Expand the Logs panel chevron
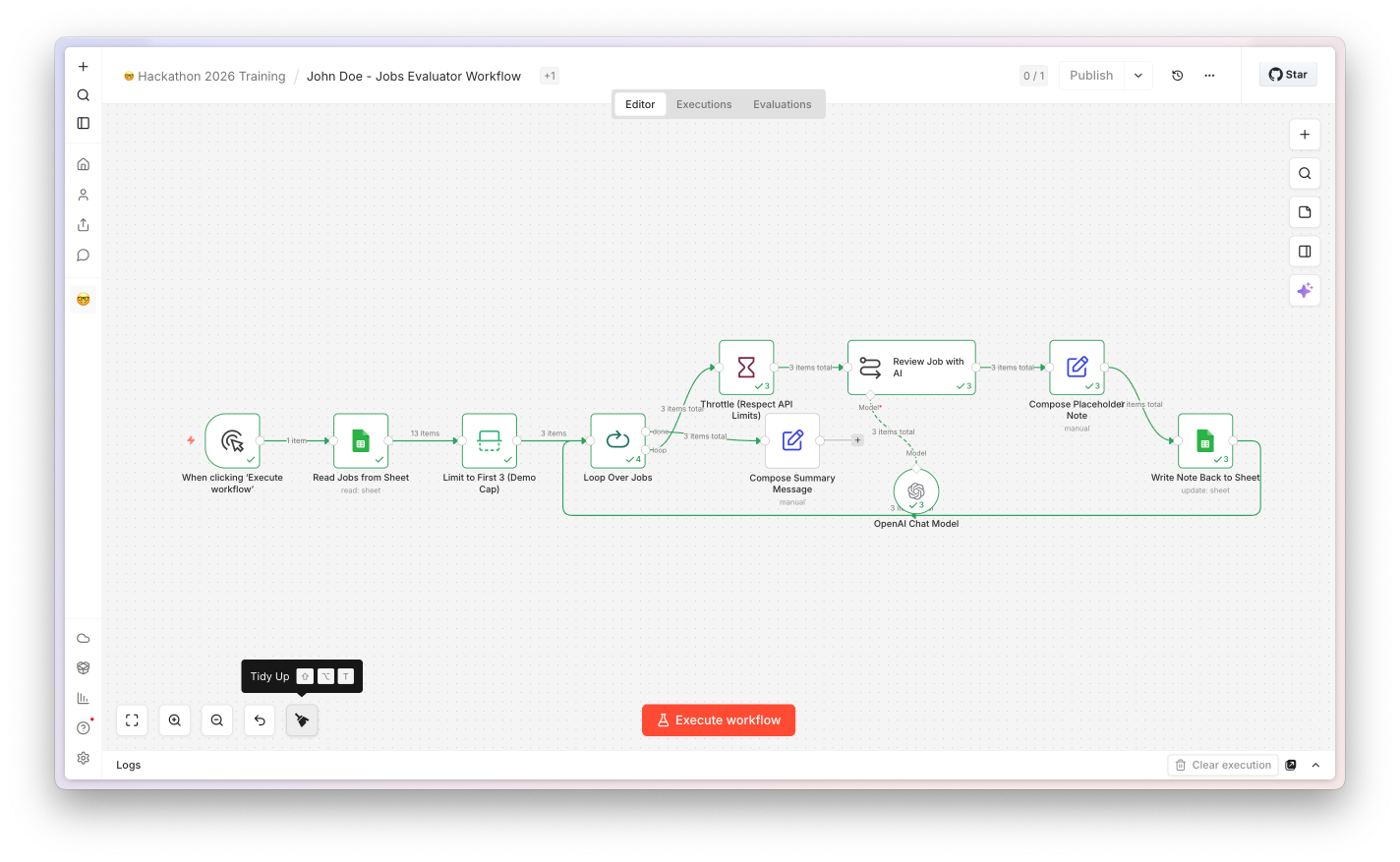Viewport: 1400px width, 862px height. pyautogui.click(x=1315, y=765)
